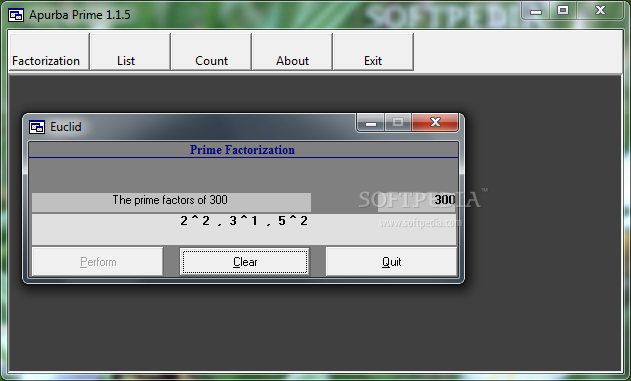Click the 'Apurba Prime 1.1.5' title text

pos(80,15)
